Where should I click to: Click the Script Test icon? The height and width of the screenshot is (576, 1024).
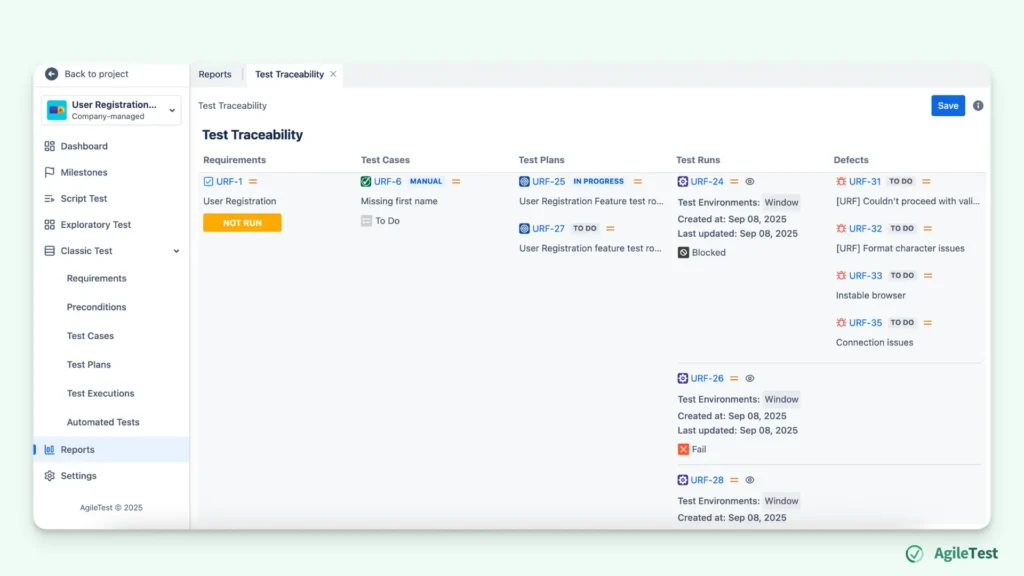50,199
